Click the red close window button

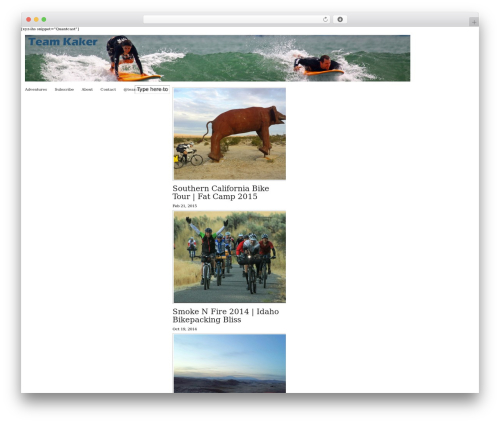(x=29, y=19)
